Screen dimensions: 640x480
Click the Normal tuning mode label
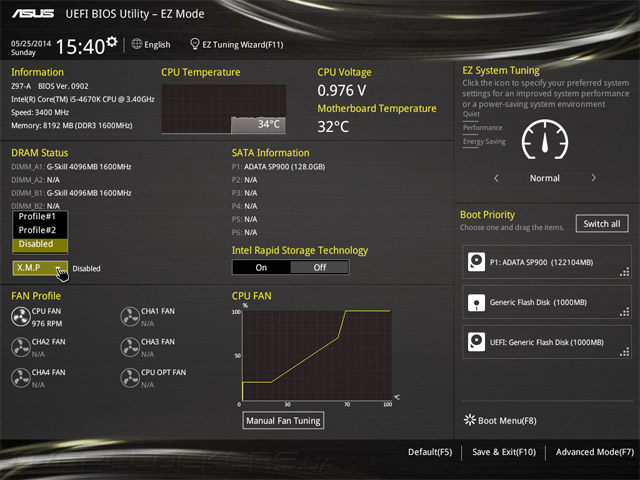pos(544,178)
